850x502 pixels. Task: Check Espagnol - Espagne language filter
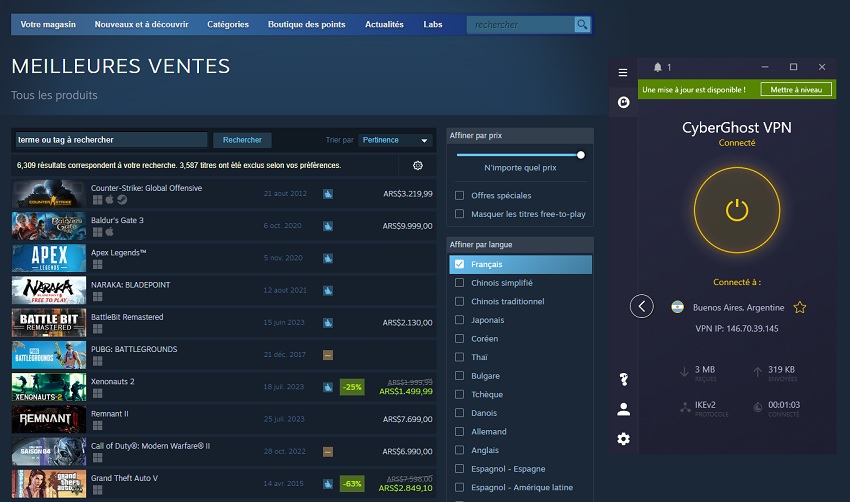pyautogui.click(x=459, y=468)
